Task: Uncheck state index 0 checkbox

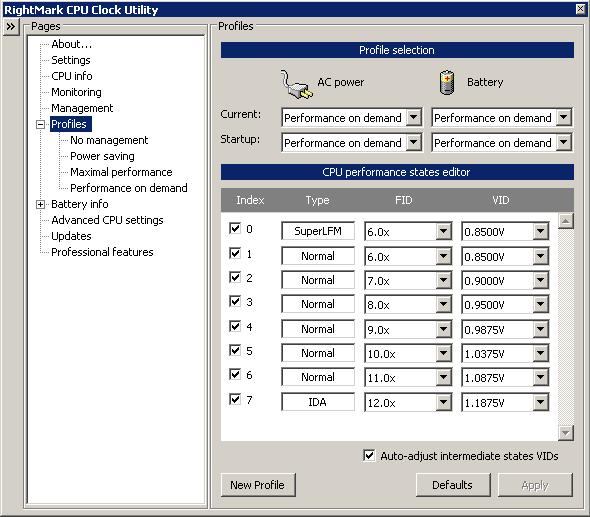Action: pos(235,228)
